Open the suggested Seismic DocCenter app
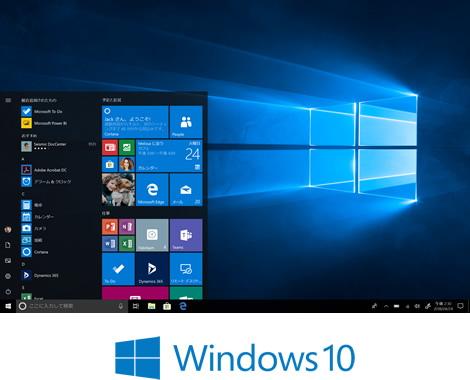Screen dimensions: 470x380 pos(58,146)
